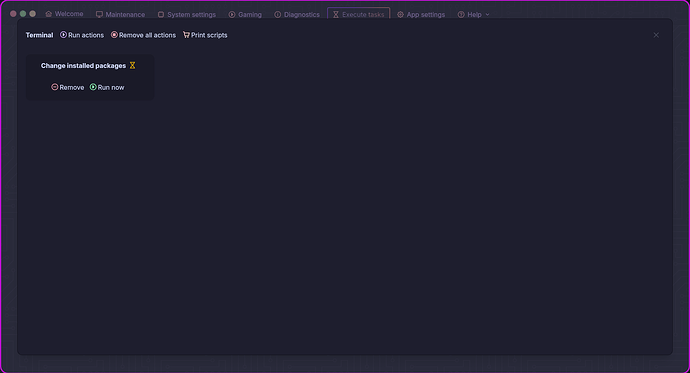690x373 pixels.
Task: Run Change installed packages now
Action: click(107, 87)
